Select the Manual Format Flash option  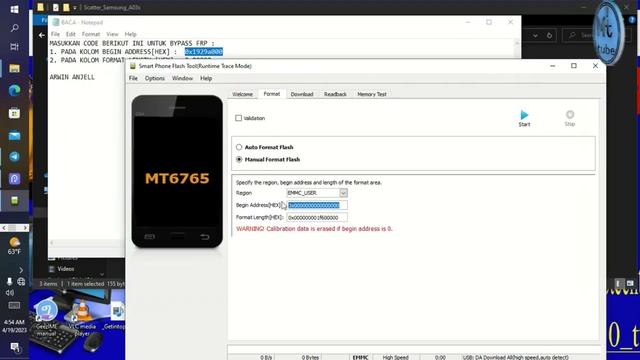239,159
